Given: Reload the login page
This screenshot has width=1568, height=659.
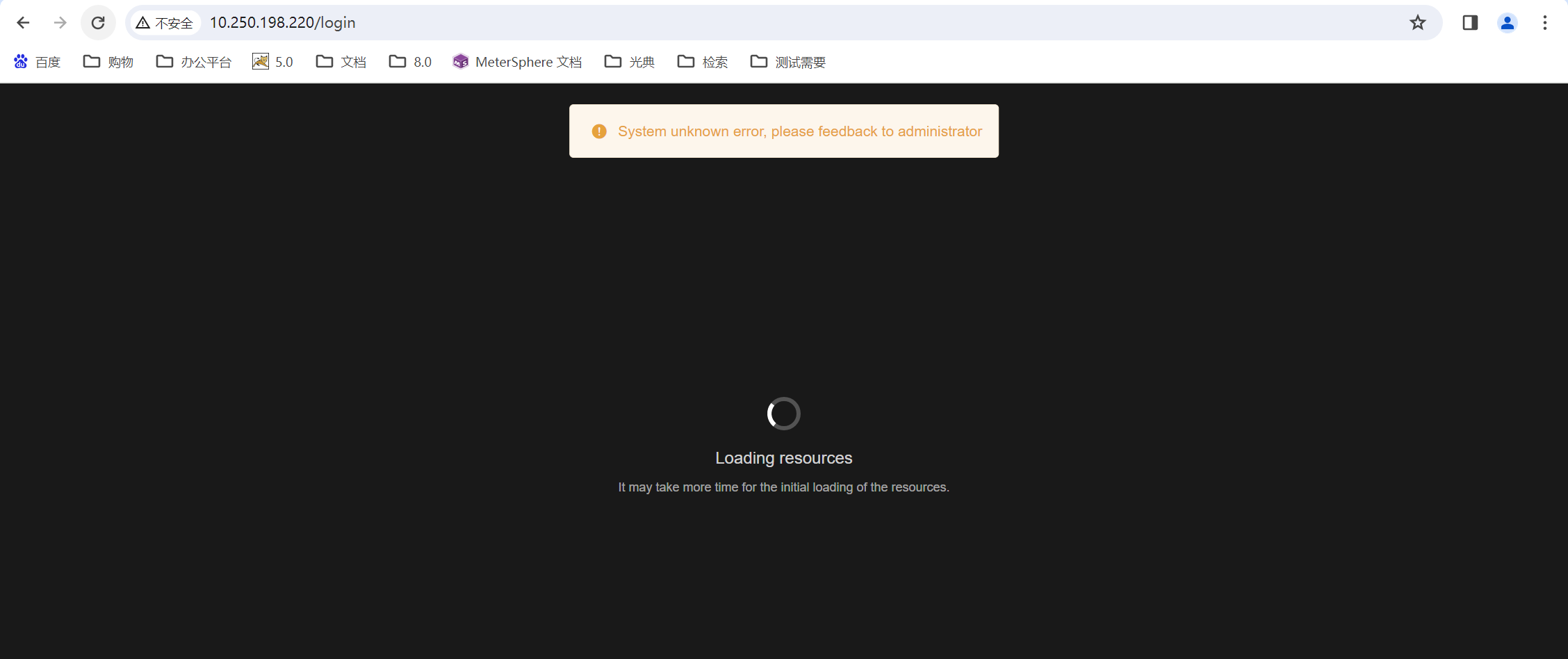Looking at the screenshot, I should click(98, 23).
